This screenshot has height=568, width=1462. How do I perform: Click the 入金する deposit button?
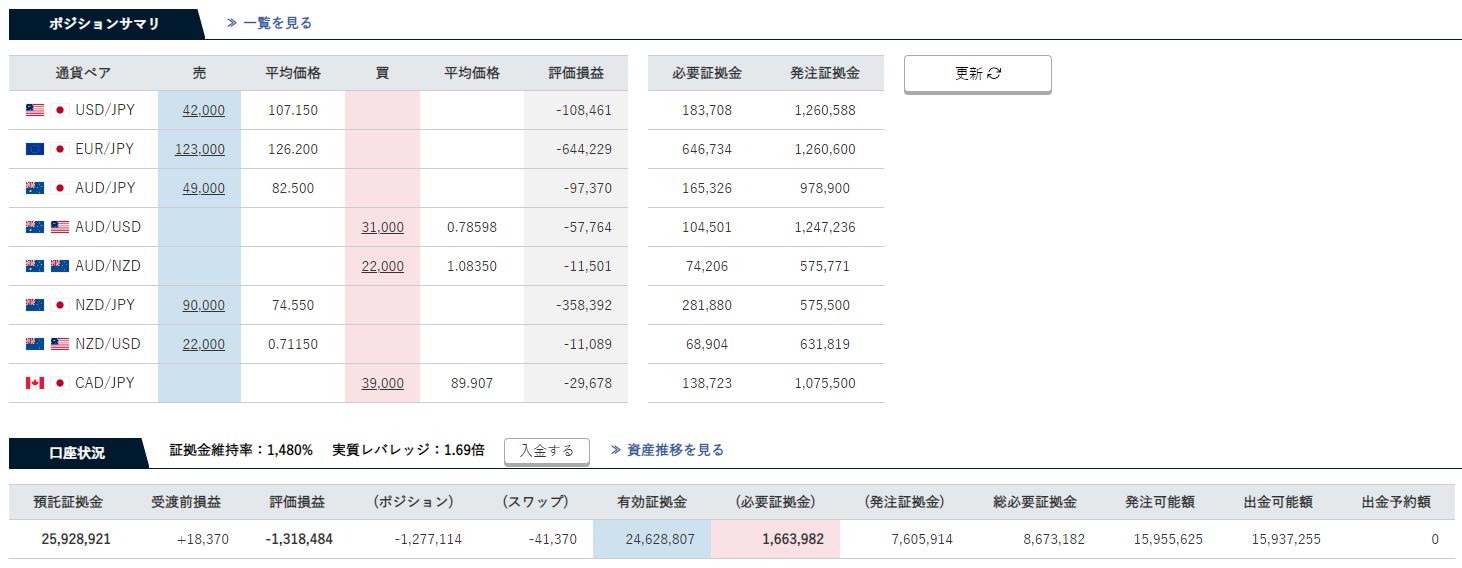(x=546, y=451)
